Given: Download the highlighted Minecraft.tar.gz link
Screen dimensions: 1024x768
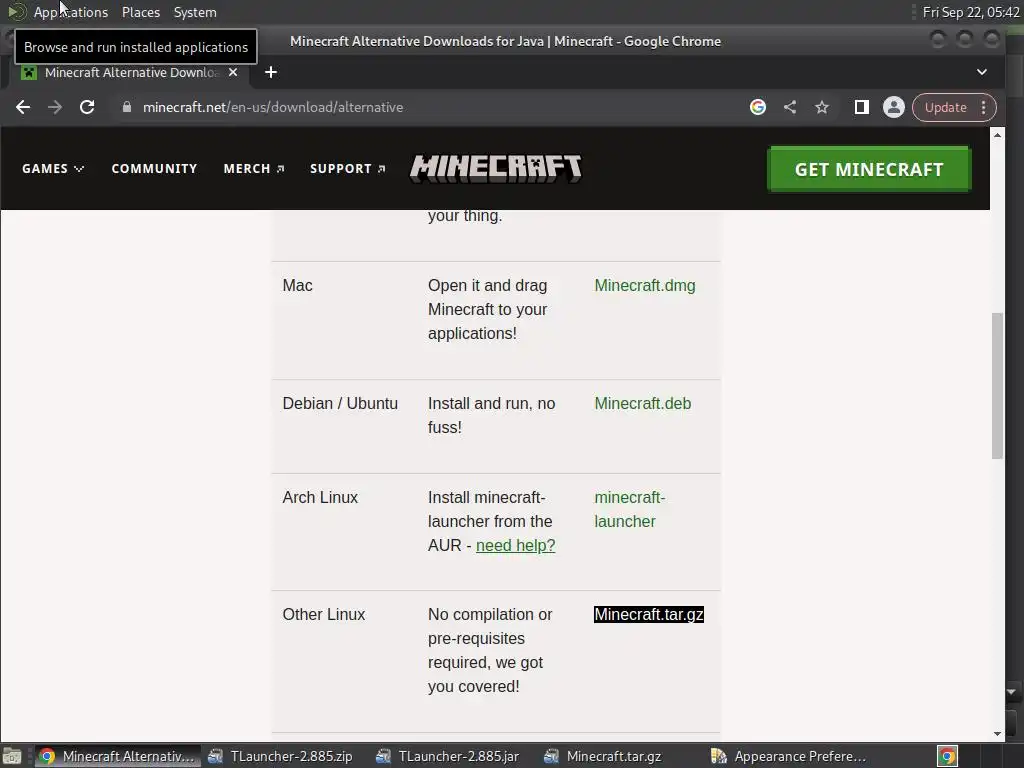Looking at the screenshot, I should pos(648,615).
